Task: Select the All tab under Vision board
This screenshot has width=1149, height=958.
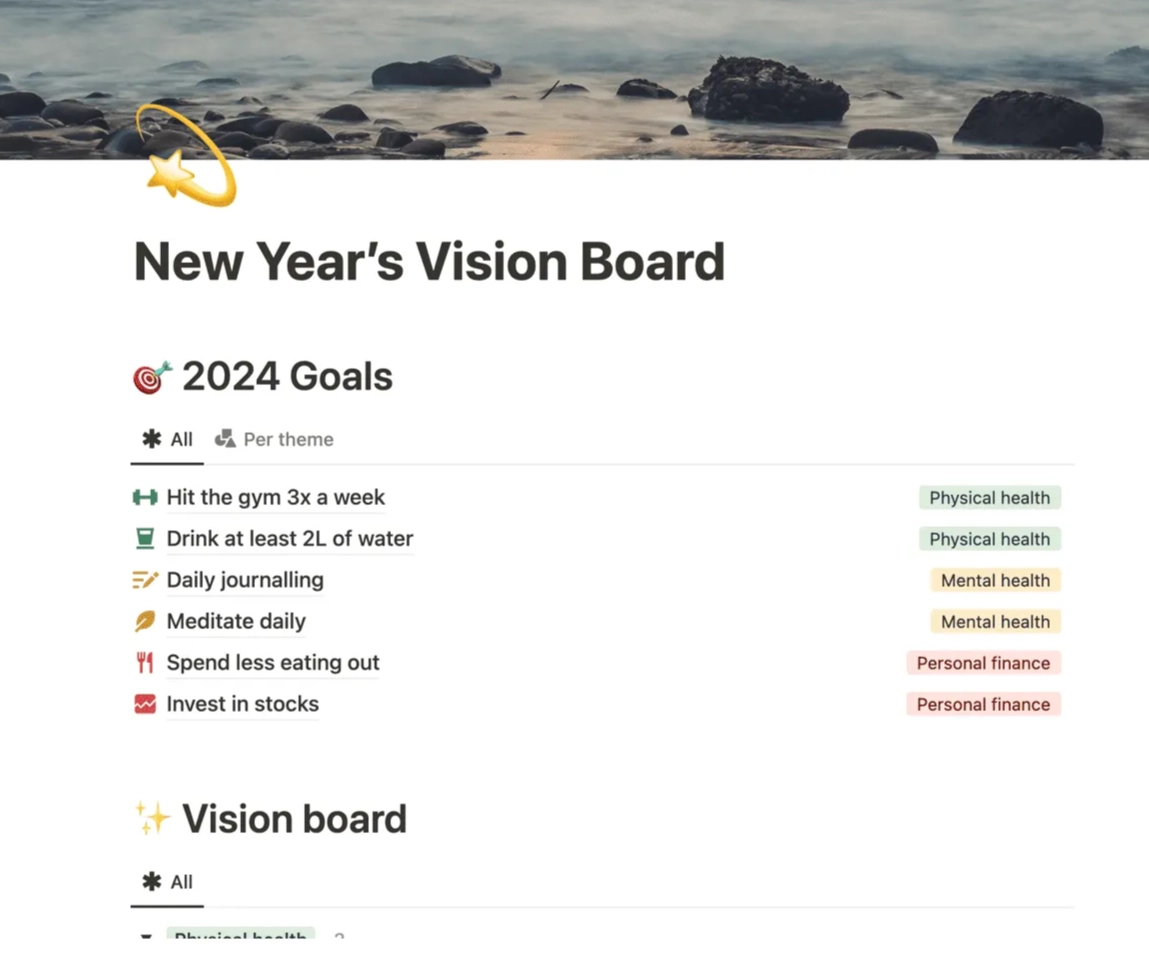Action: 168,882
